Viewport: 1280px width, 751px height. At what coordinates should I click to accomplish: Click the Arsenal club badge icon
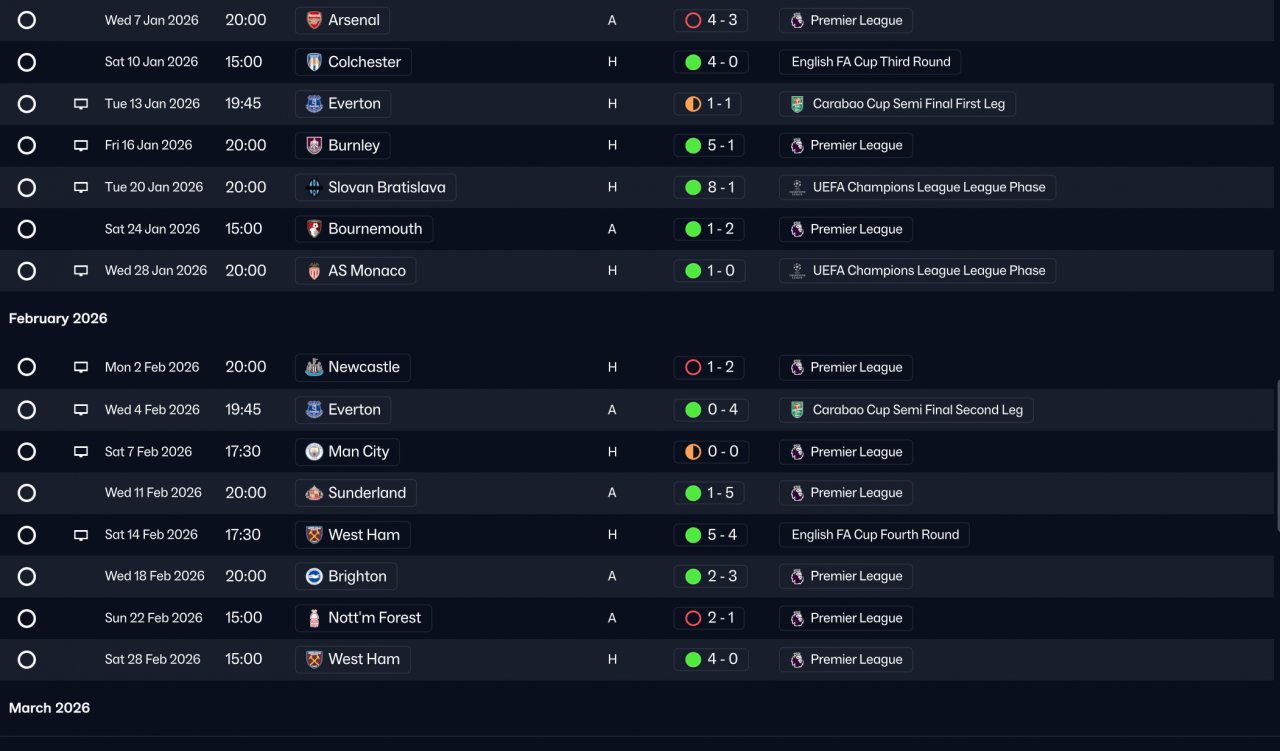tap(314, 20)
